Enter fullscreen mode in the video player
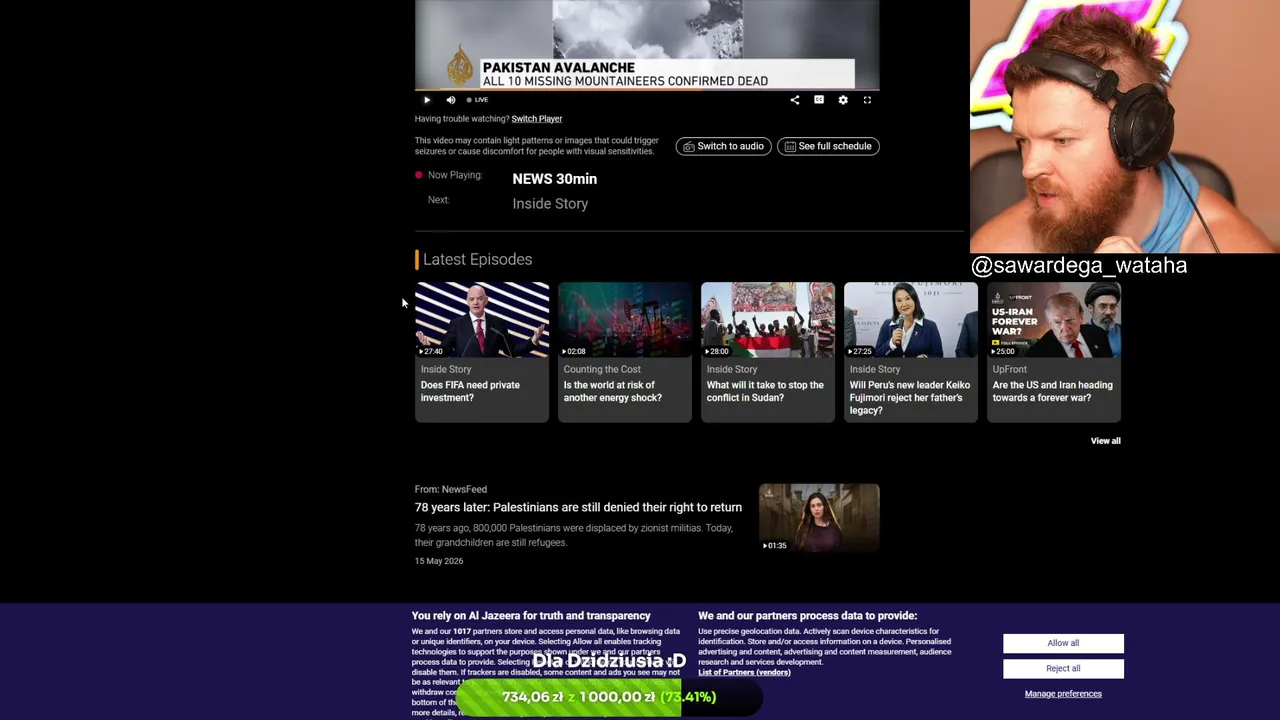The image size is (1280, 720). point(867,100)
